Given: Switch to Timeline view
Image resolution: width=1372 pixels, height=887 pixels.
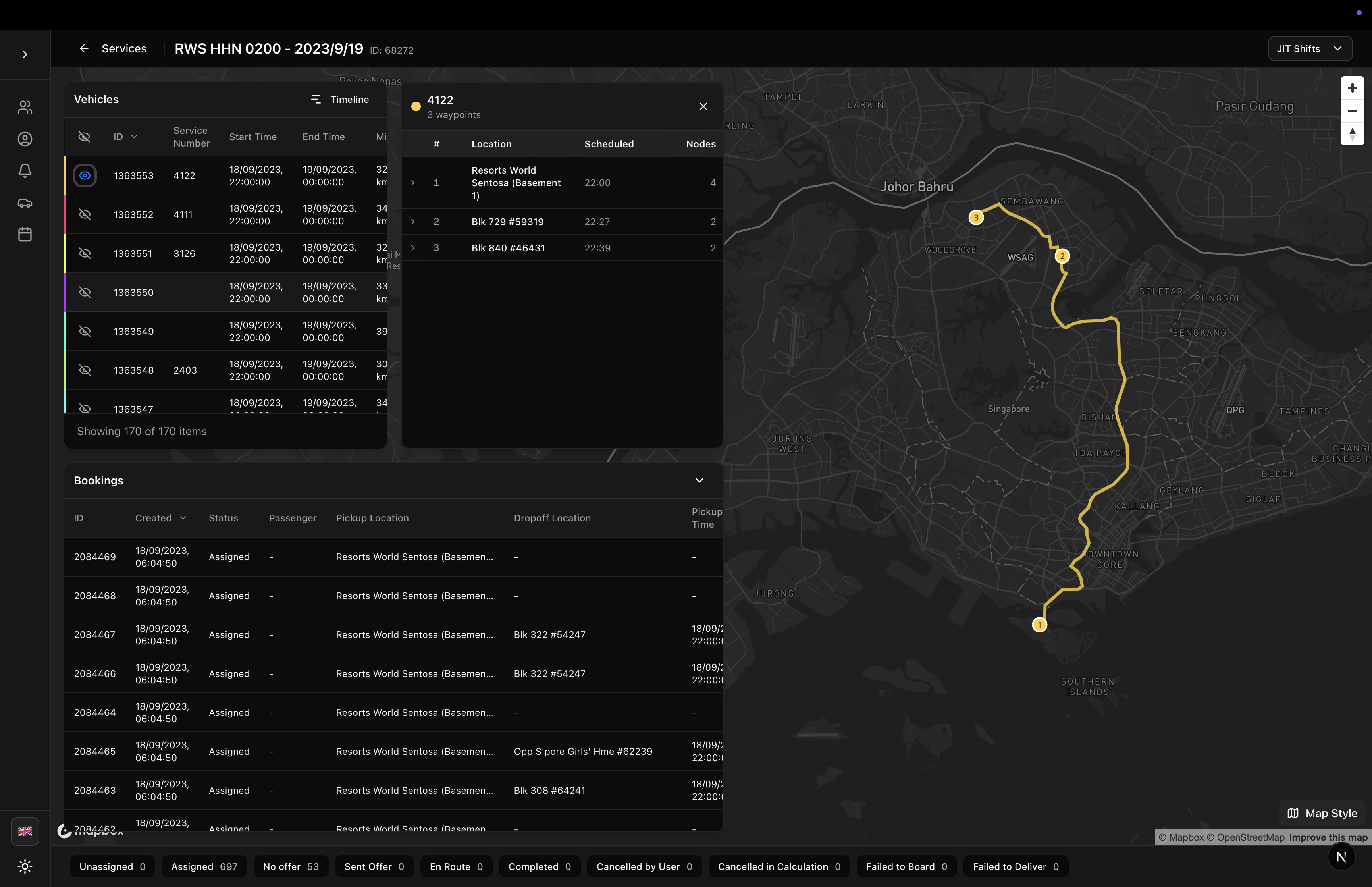Looking at the screenshot, I should [x=340, y=100].
